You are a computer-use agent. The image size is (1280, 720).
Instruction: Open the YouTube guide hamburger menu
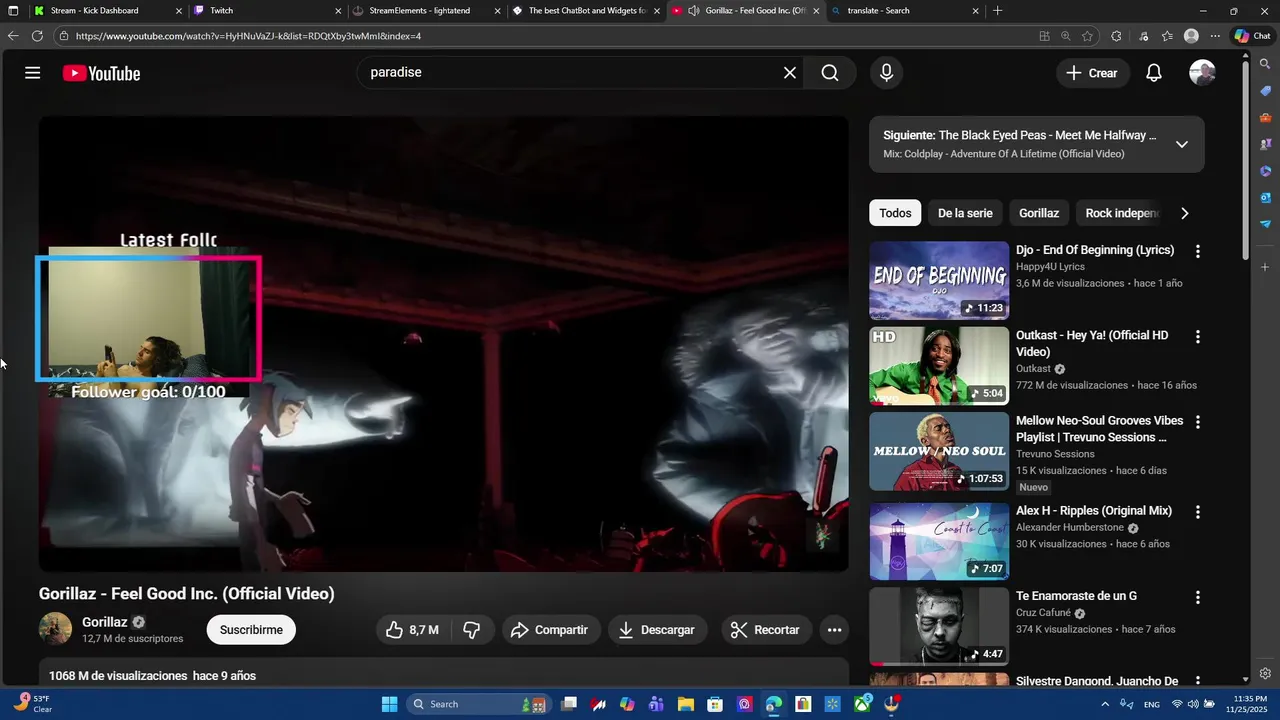tap(33, 73)
